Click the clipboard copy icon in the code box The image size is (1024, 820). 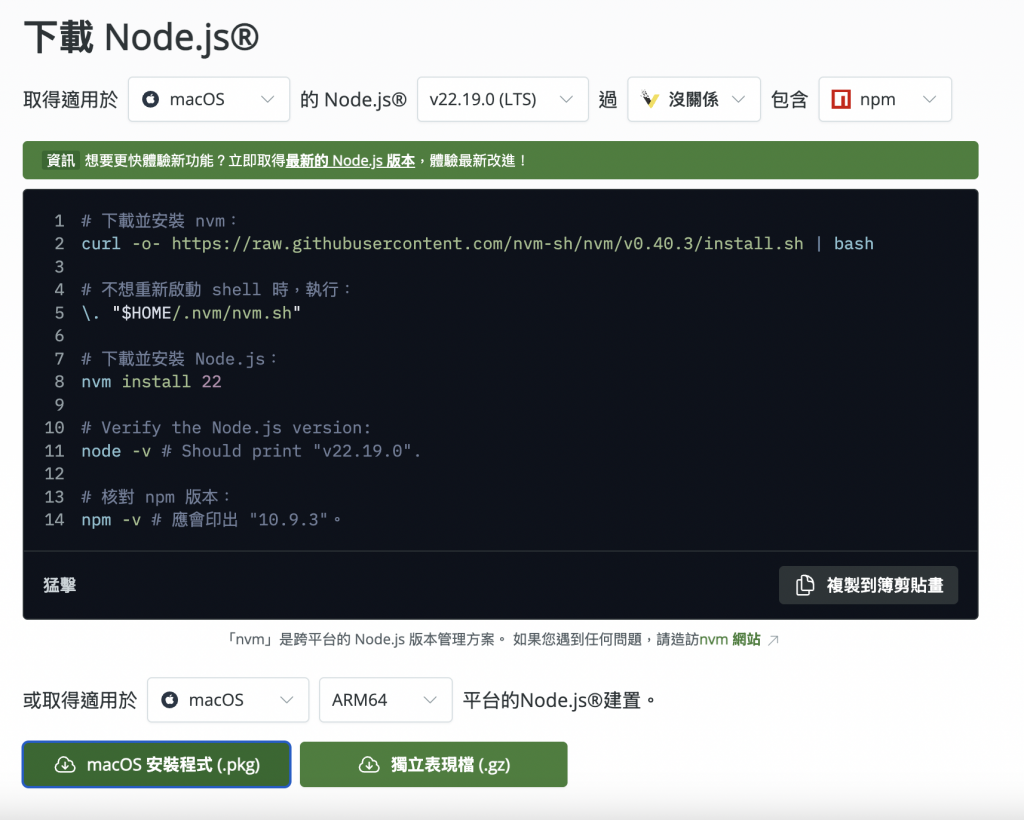[805, 585]
